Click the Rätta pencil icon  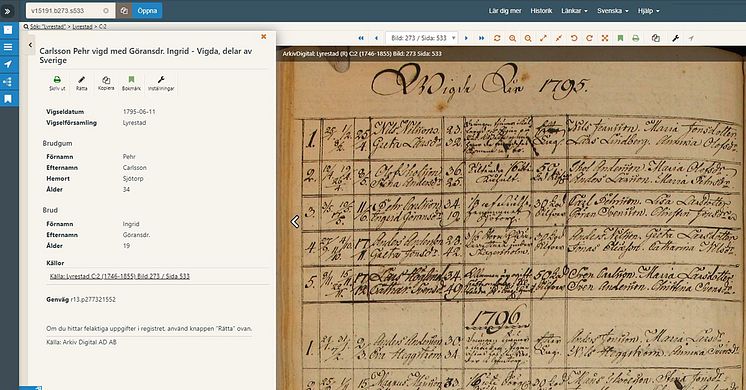tap(82, 83)
